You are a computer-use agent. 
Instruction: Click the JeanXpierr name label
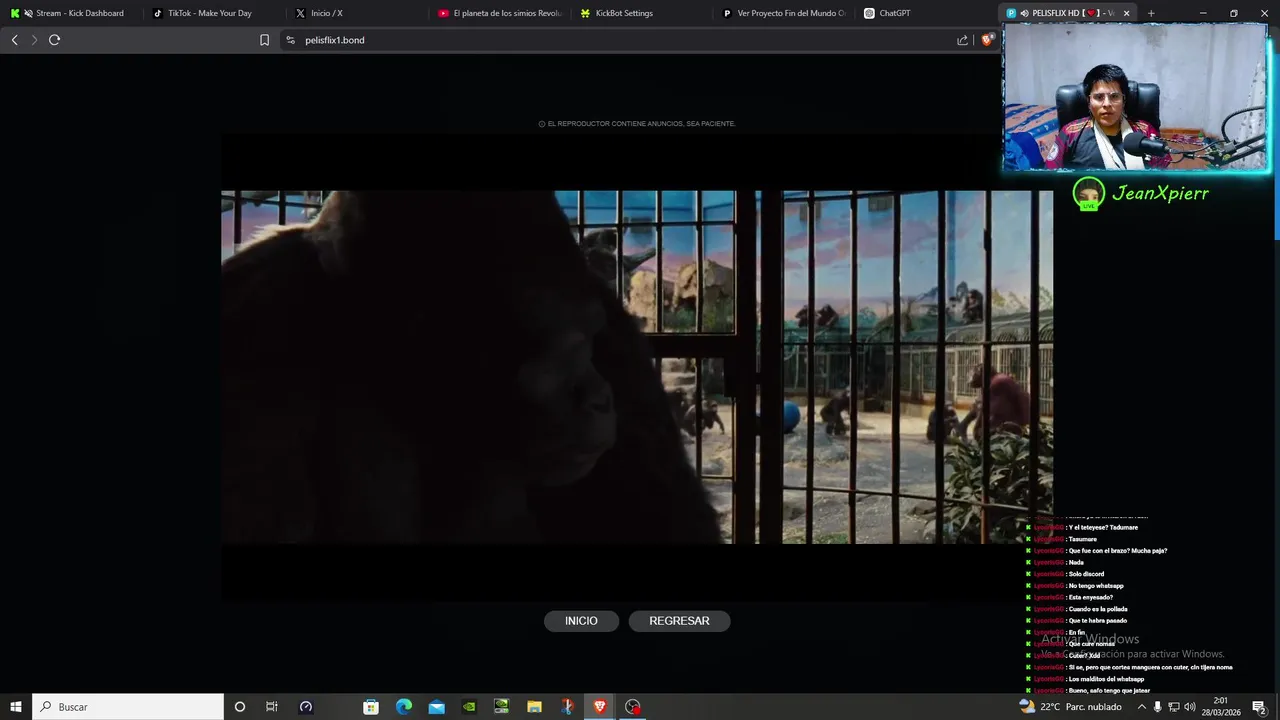click(1160, 193)
